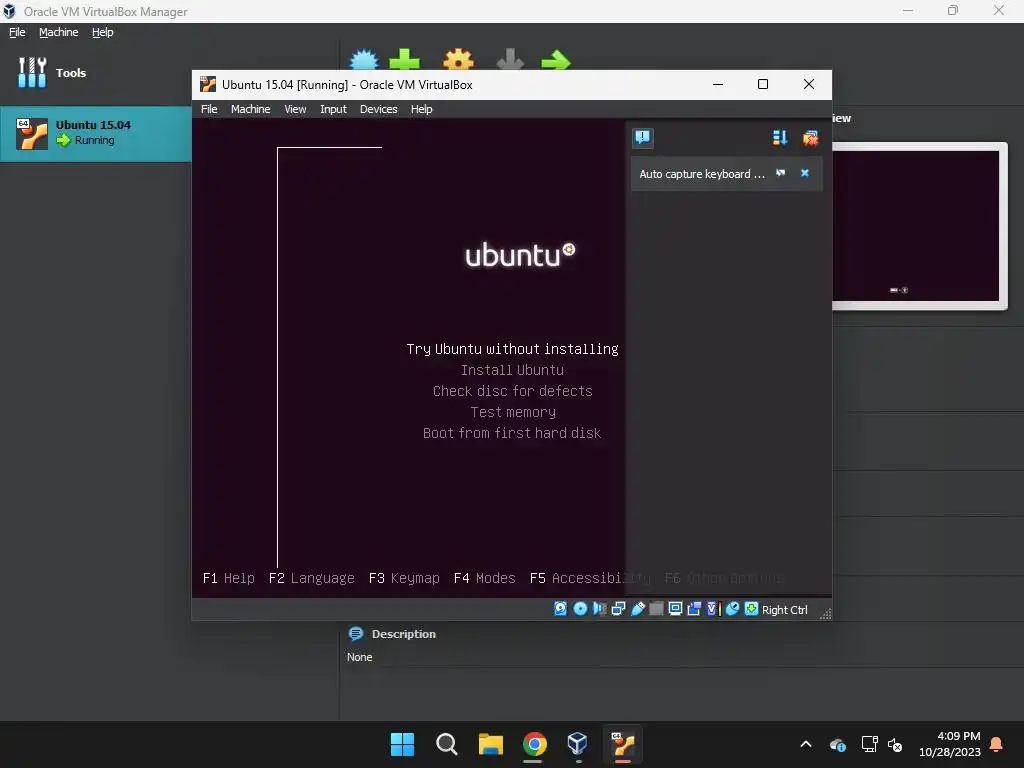Click the network adapters indicator icon
The width and height of the screenshot is (1024, 768).
click(x=618, y=609)
